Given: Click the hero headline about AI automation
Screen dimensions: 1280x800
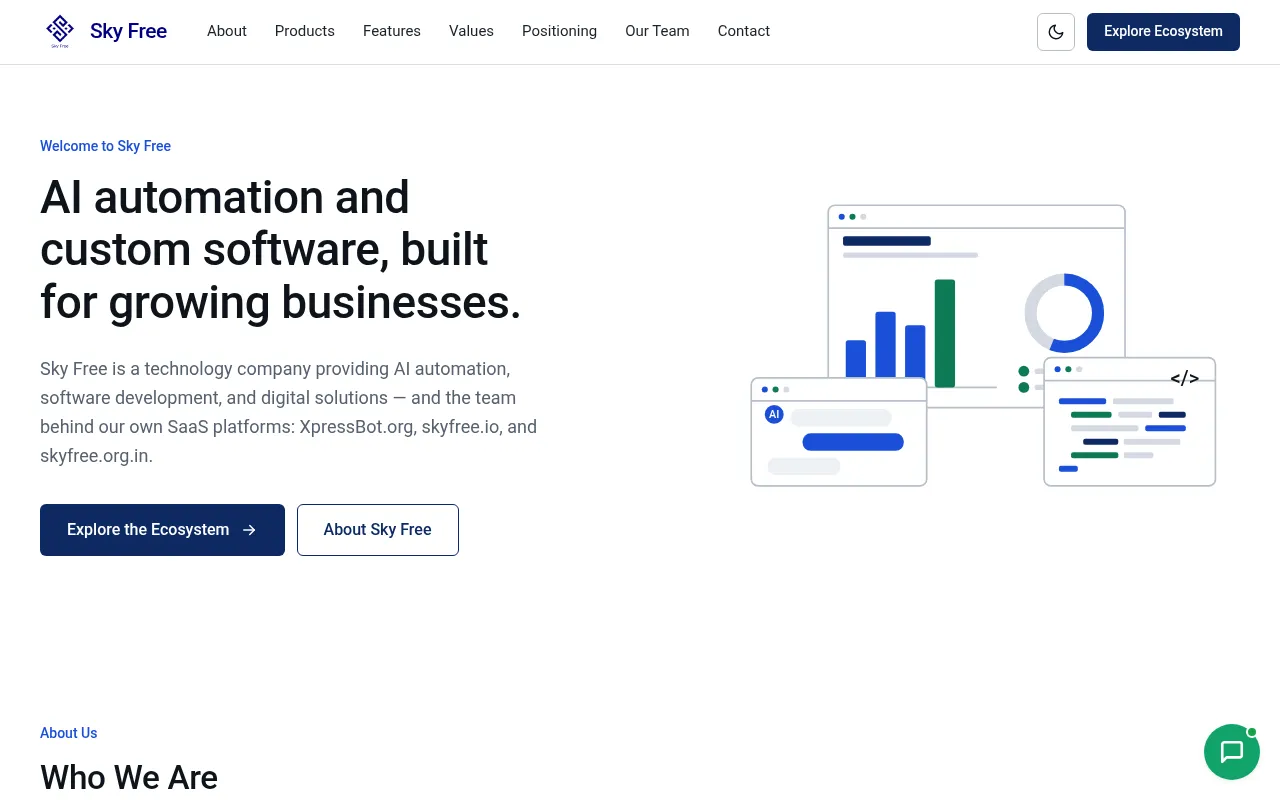Looking at the screenshot, I should (x=281, y=250).
